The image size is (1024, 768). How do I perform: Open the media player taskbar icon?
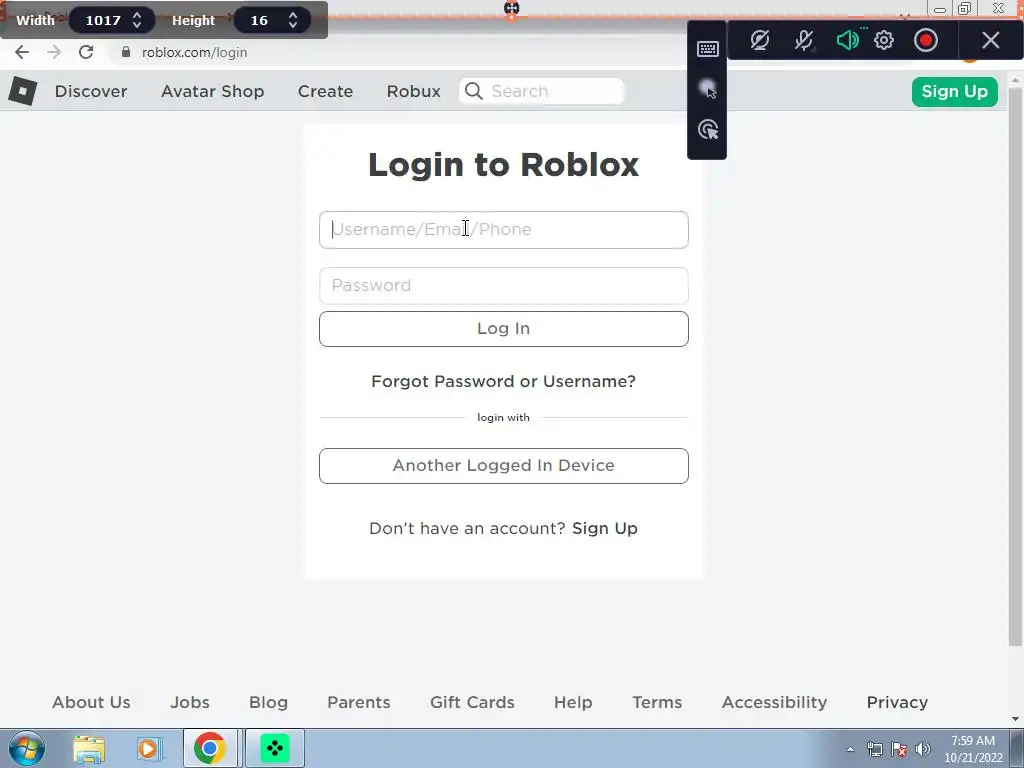tap(148, 748)
